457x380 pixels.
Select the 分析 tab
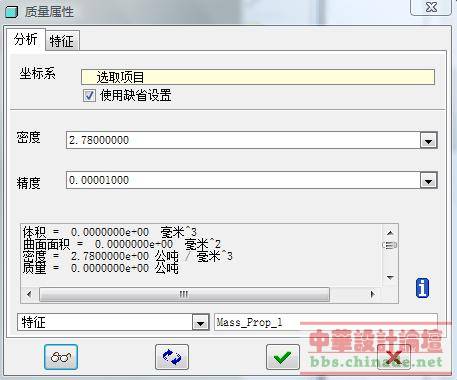coord(25,39)
